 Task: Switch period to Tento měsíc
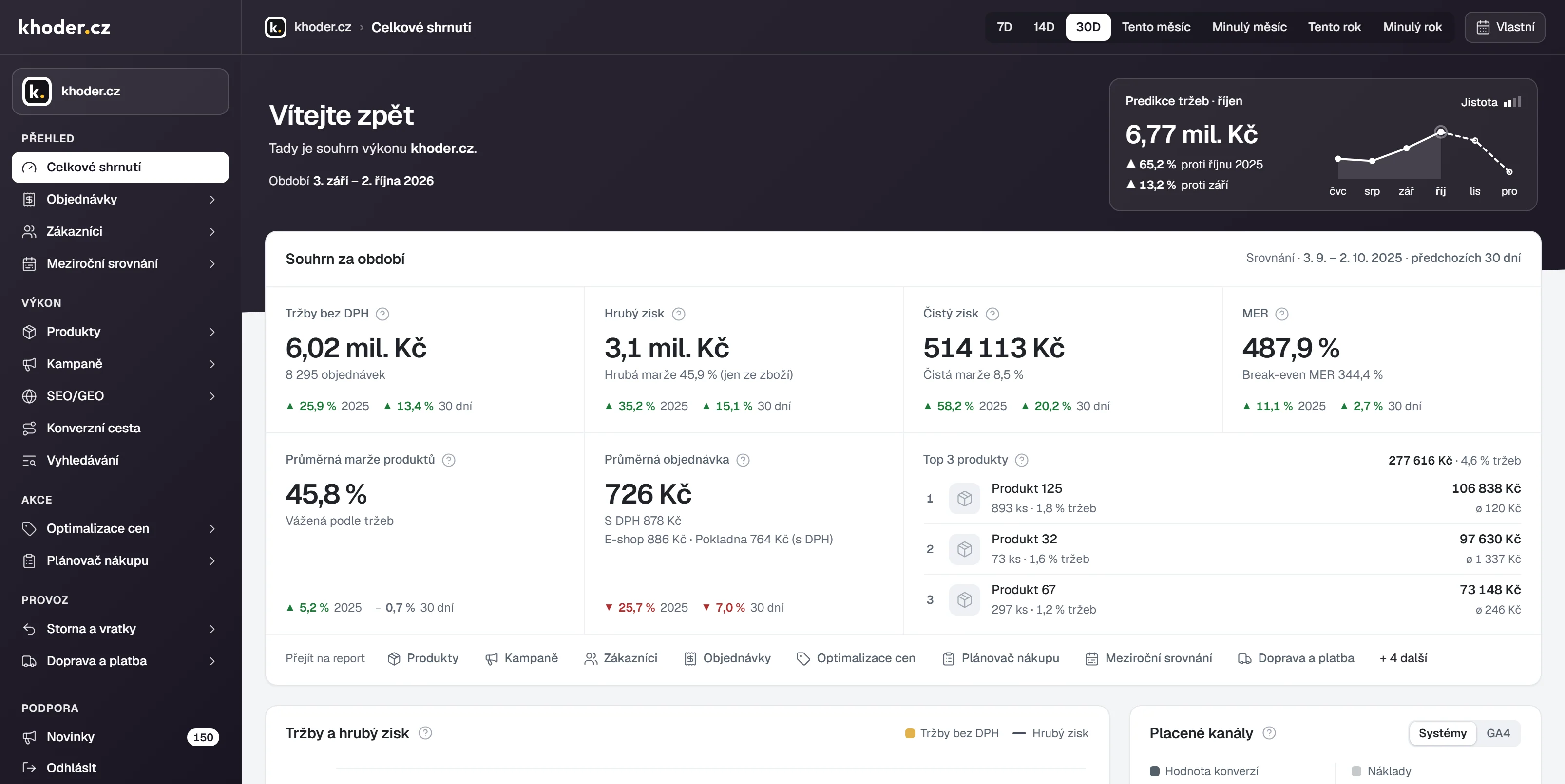[x=1156, y=27]
